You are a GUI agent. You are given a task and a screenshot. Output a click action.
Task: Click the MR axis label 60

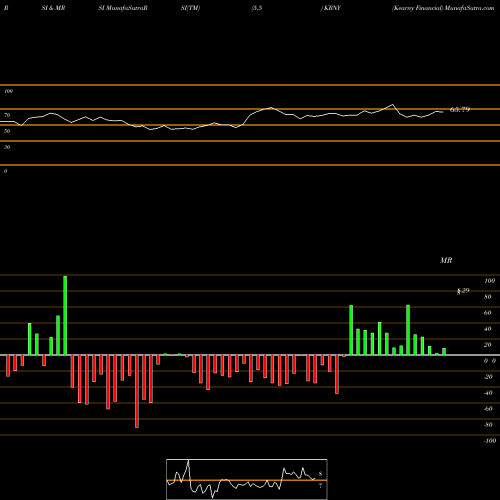[x=488, y=313]
